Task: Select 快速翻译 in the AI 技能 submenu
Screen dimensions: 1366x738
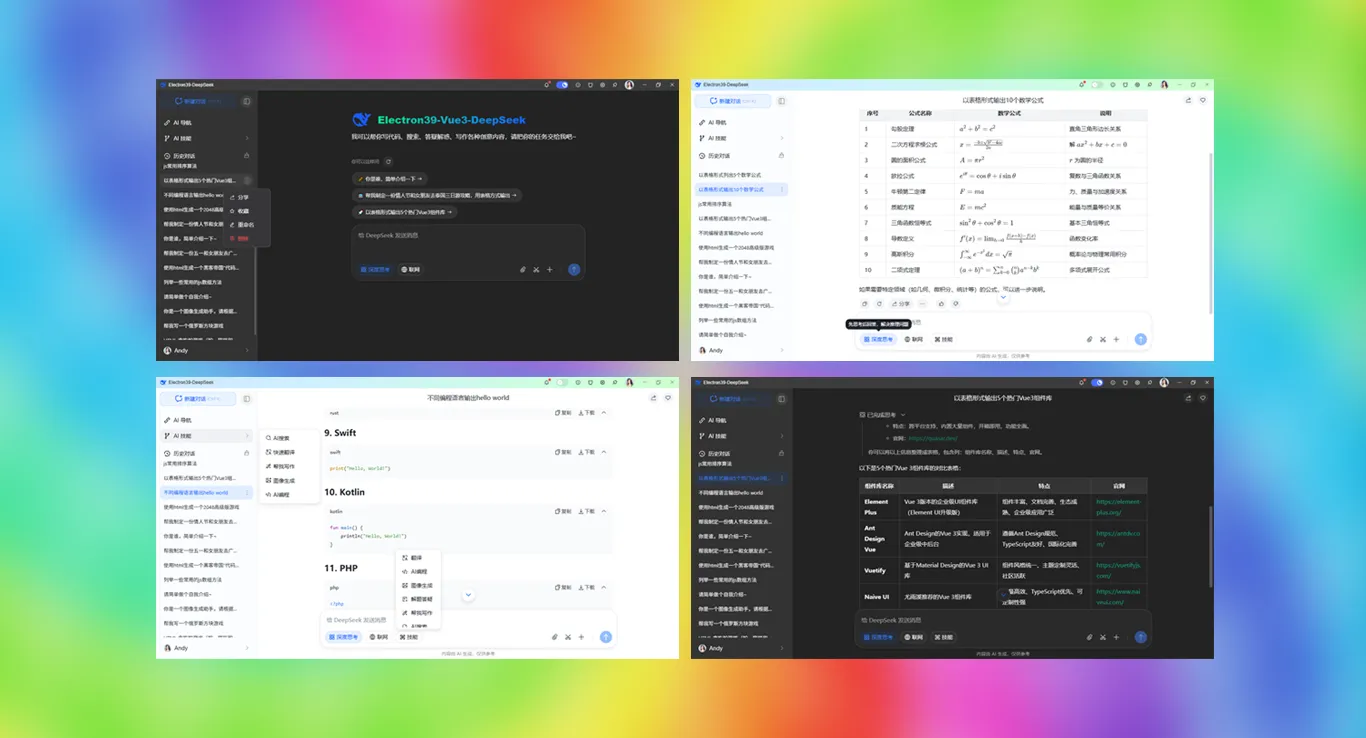Action: [x=292, y=452]
